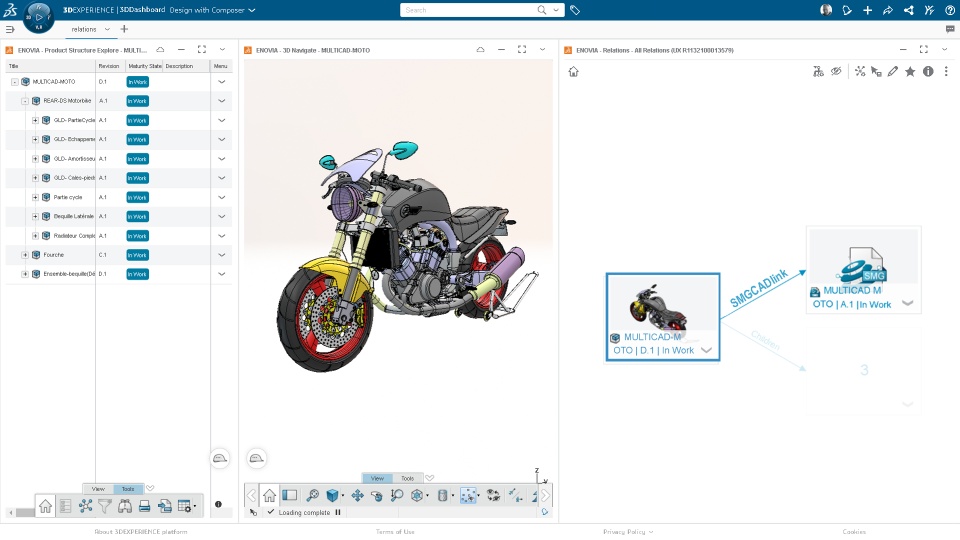960x540 pixels.
Task: Click the filter funnel icon in Product Structure
Action: click(x=105, y=506)
